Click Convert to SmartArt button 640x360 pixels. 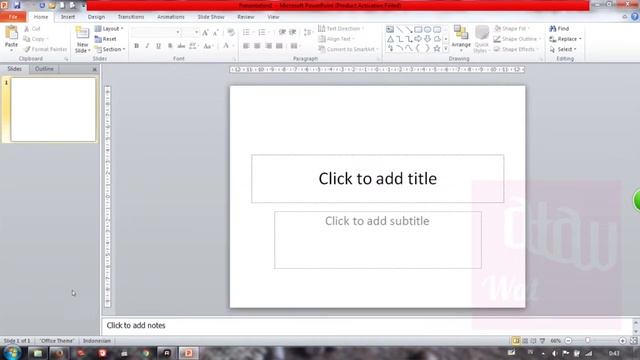[x=348, y=49]
